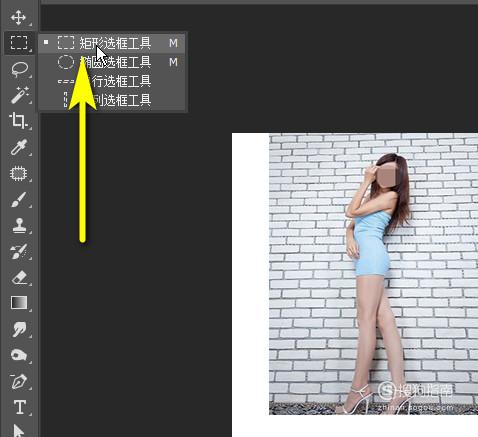
Task: Select the History Brush tool
Action: click(19, 251)
